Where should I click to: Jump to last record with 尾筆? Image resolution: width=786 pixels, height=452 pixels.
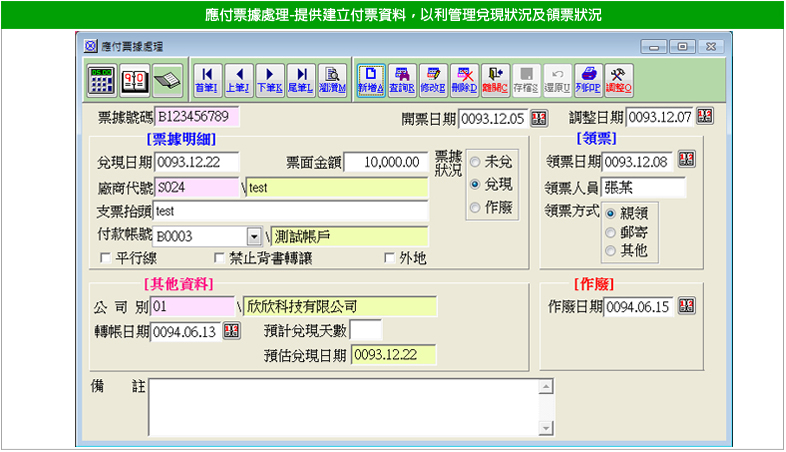tap(300, 79)
